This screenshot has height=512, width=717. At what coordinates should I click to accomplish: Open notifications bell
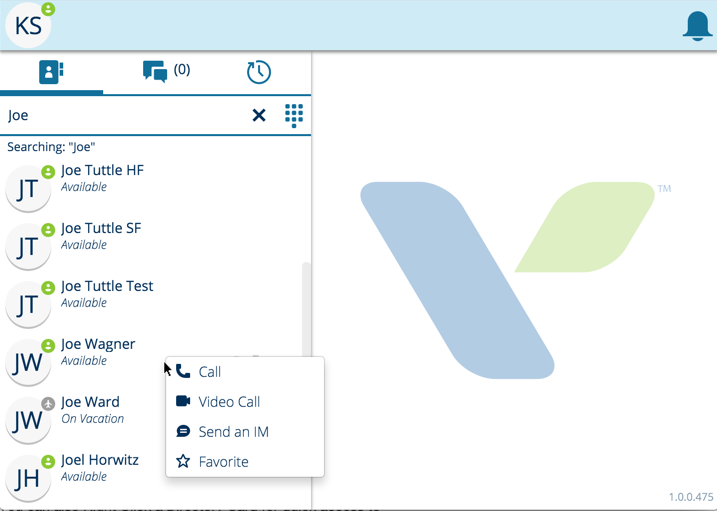tap(697, 26)
